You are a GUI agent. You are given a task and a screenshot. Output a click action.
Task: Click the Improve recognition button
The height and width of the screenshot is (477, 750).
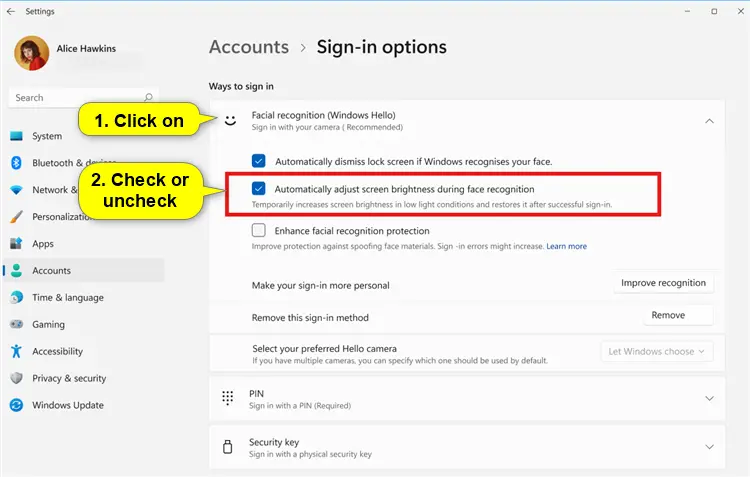pos(663,283)
